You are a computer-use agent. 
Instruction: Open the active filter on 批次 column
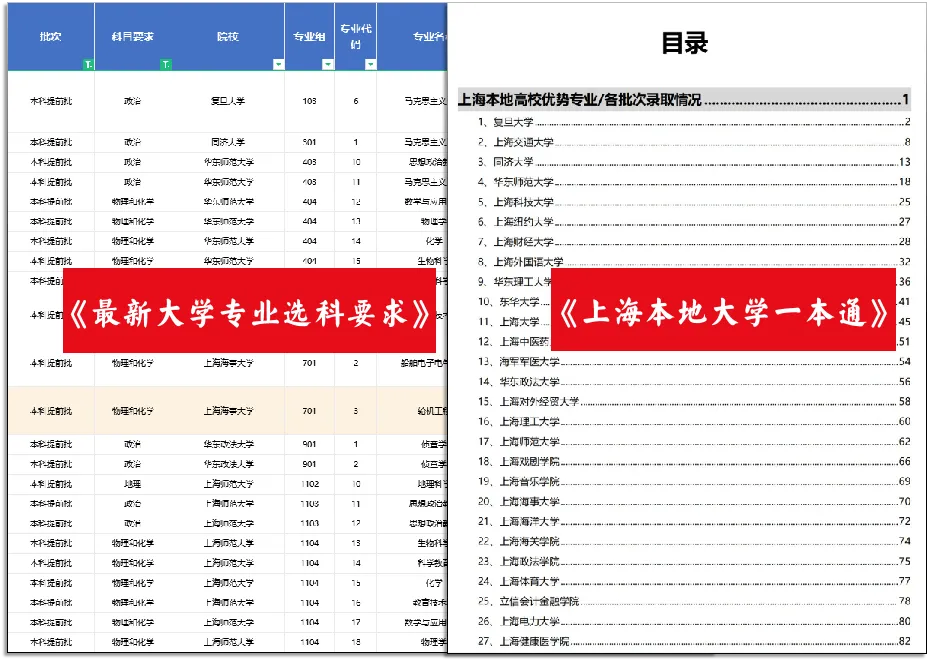[88, 65]
